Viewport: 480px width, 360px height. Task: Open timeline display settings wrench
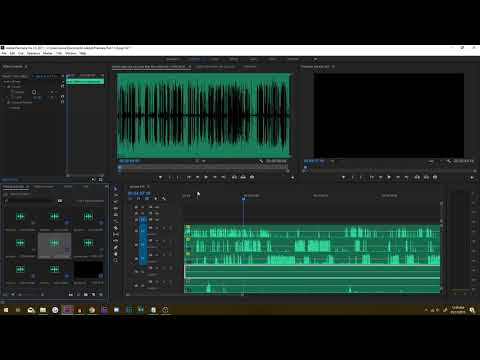pyautogui.click(x=164, y=199)
